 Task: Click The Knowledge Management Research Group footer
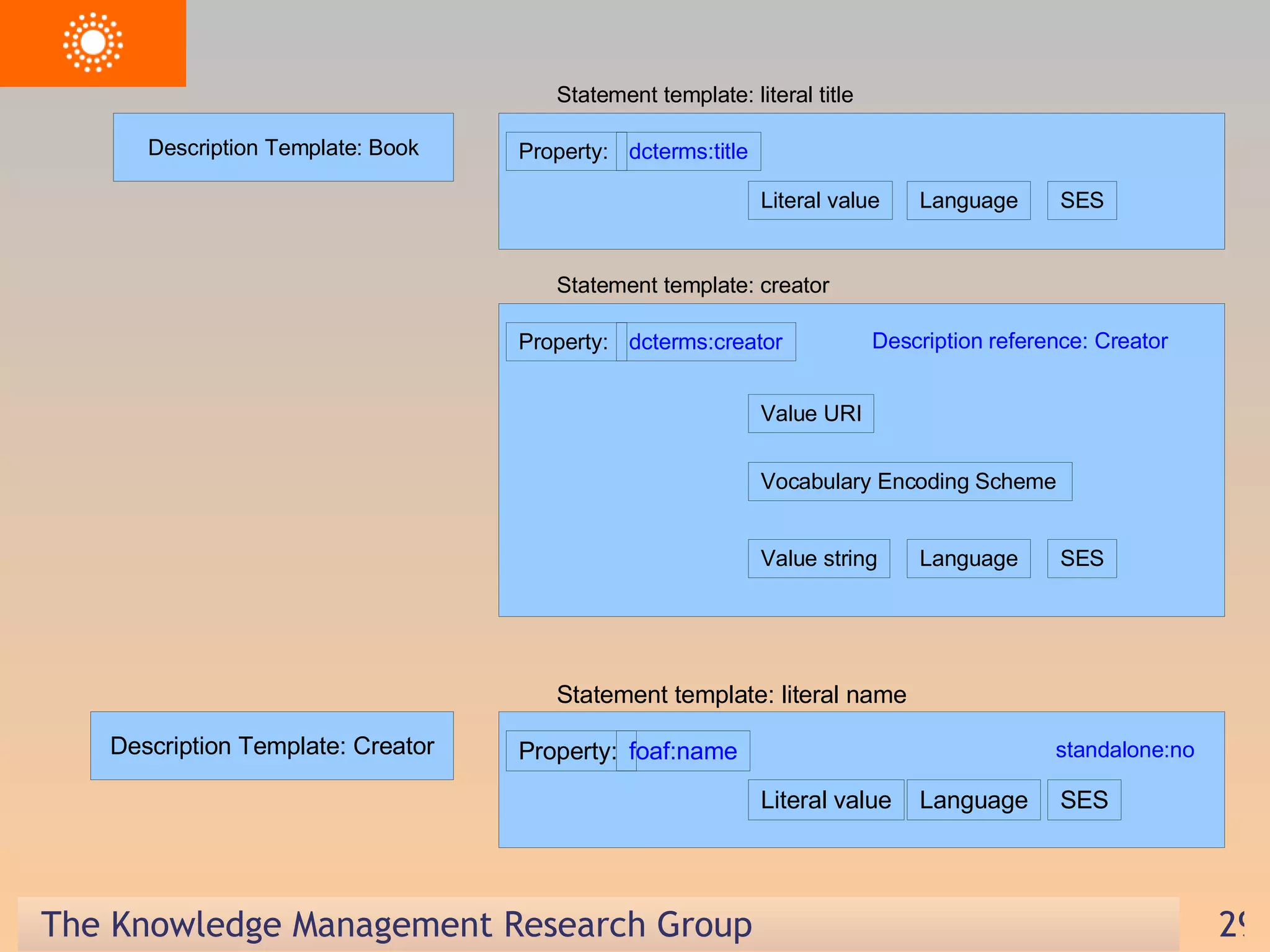tap(397, 924)
